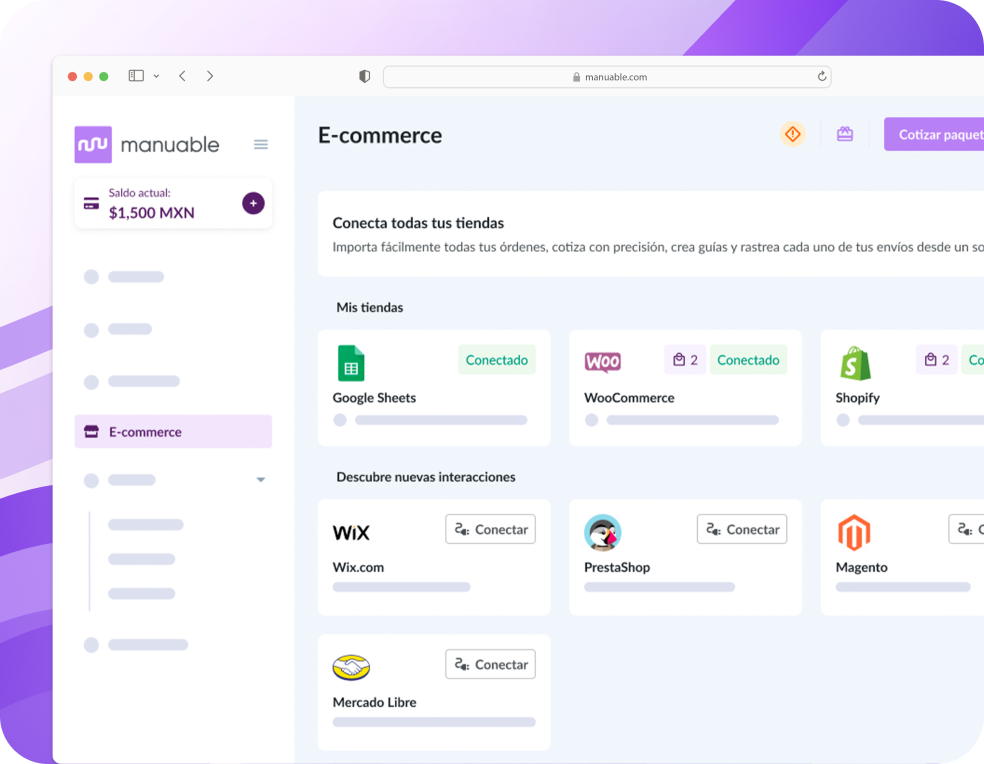
Task: Click the E-commerce page heading
Action: (x=380, y=136)
